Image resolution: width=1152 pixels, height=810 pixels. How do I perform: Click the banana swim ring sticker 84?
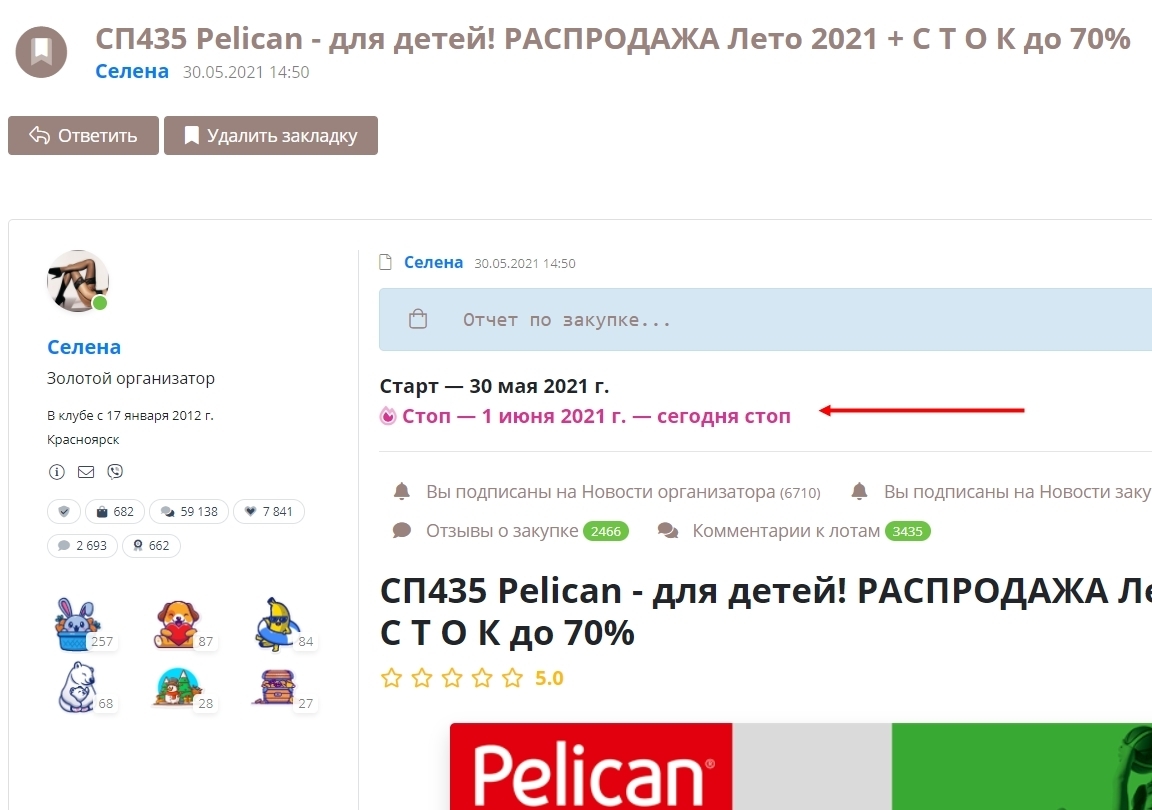point(277,624)
